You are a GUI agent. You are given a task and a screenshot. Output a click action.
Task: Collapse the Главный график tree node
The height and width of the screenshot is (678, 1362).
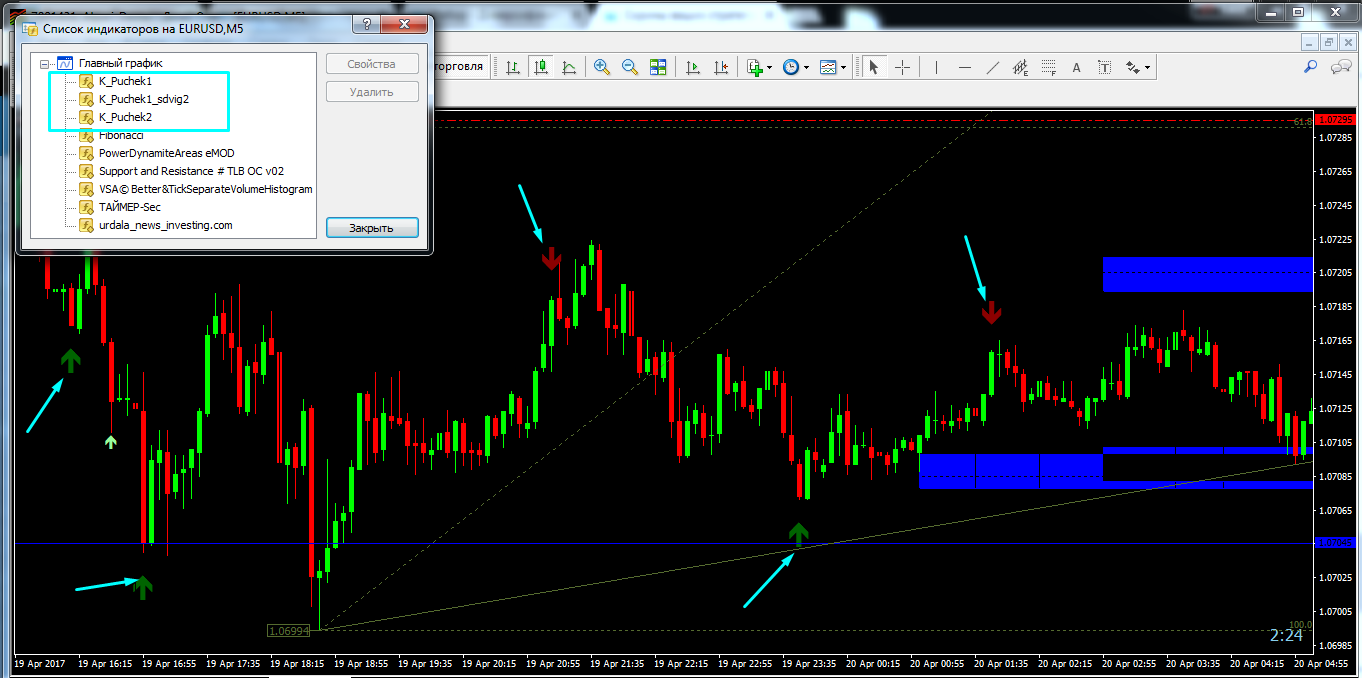pos(45,63)
